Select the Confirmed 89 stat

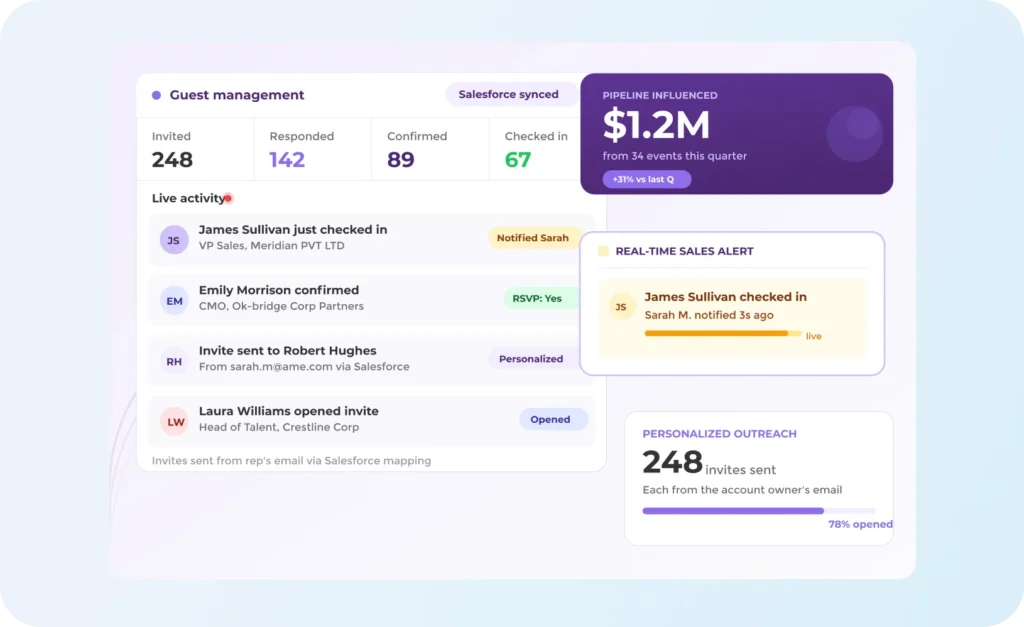430,150
